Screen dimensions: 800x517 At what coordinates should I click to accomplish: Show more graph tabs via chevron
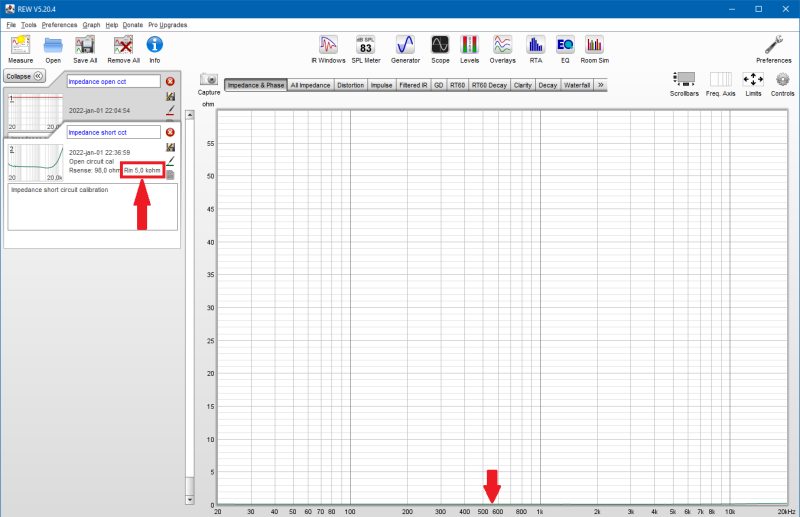tap(601, 85)
